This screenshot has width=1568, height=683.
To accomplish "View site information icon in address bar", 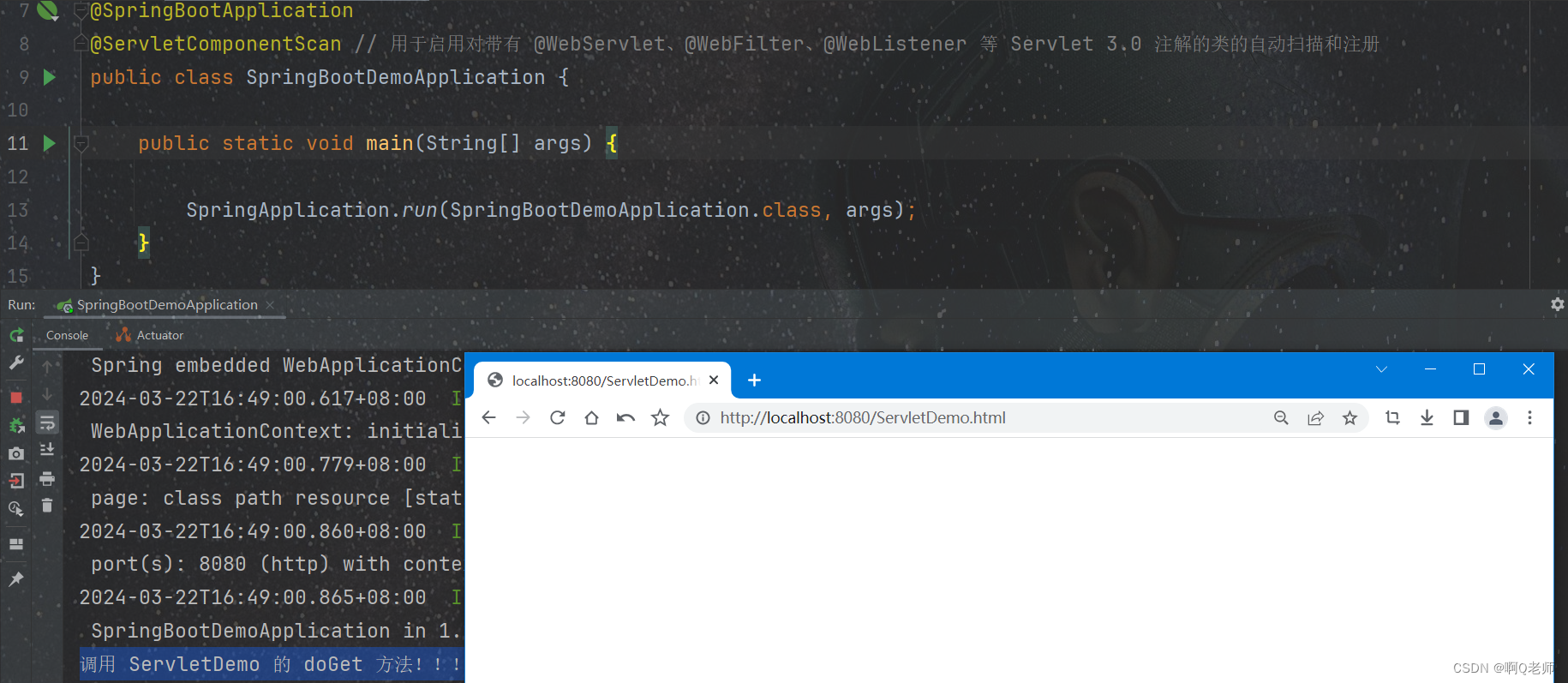I will [703, 417].
